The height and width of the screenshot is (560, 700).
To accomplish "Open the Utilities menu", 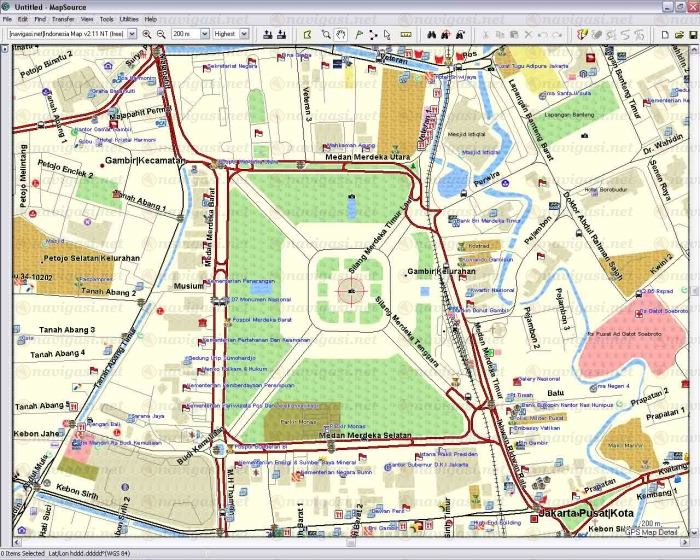I will tap(129, 19).
